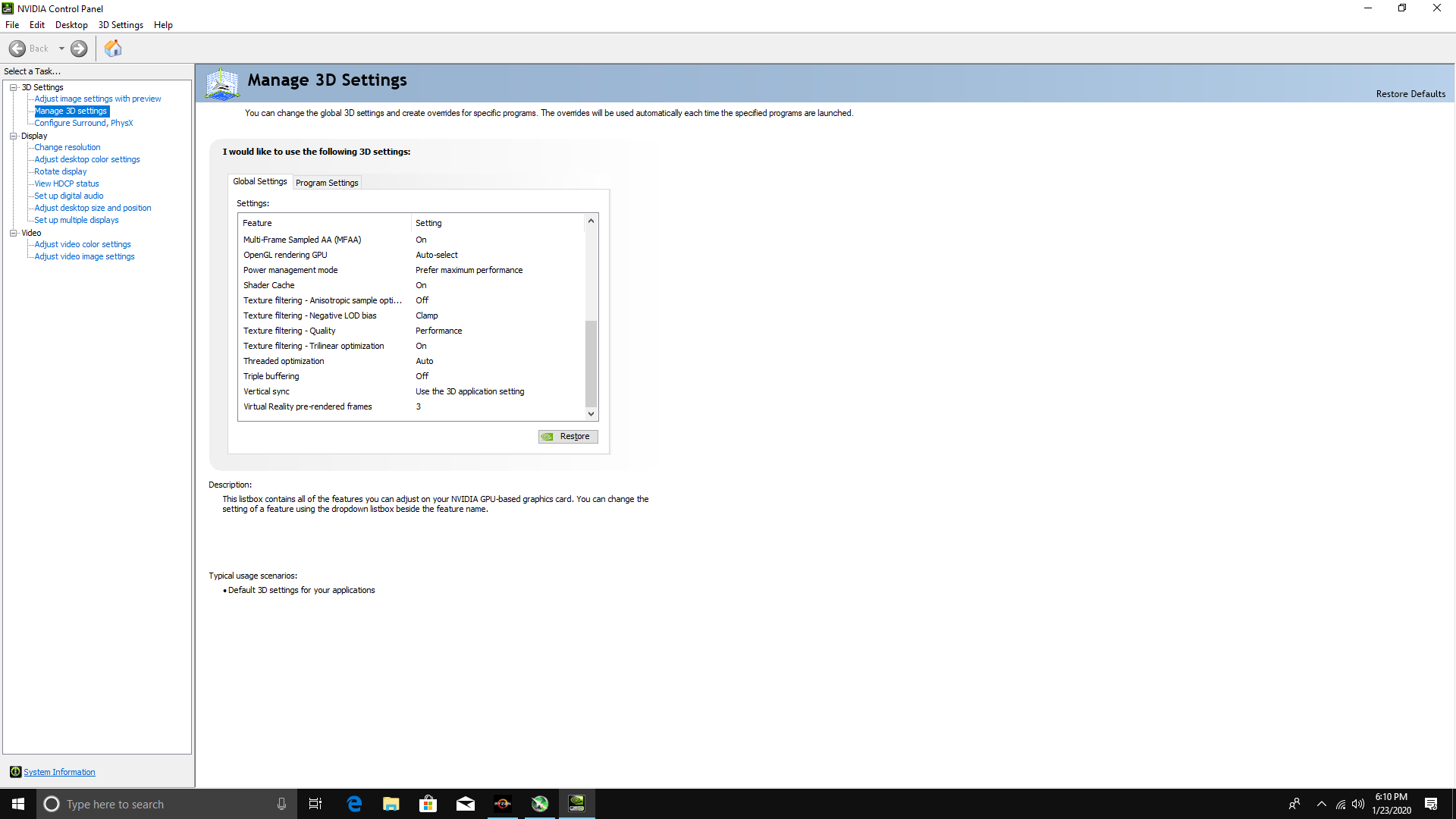The image size is (1456, 819).
Task: Open the 3D Settings menu
Action: pyautogui.click(x=121, y=25)
